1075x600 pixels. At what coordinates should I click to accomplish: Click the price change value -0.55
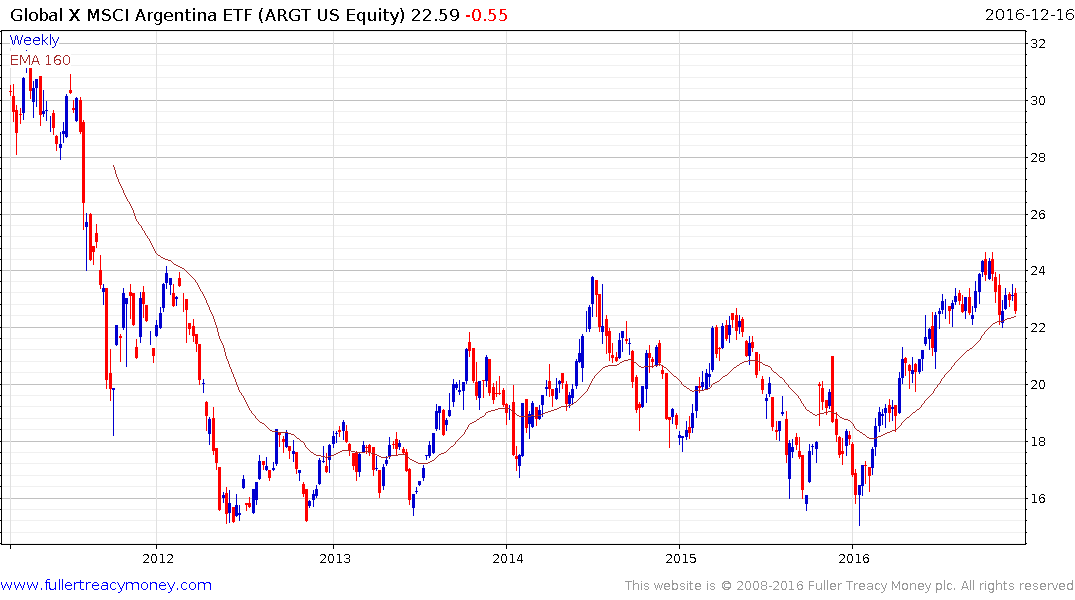[x=487, y=15]
